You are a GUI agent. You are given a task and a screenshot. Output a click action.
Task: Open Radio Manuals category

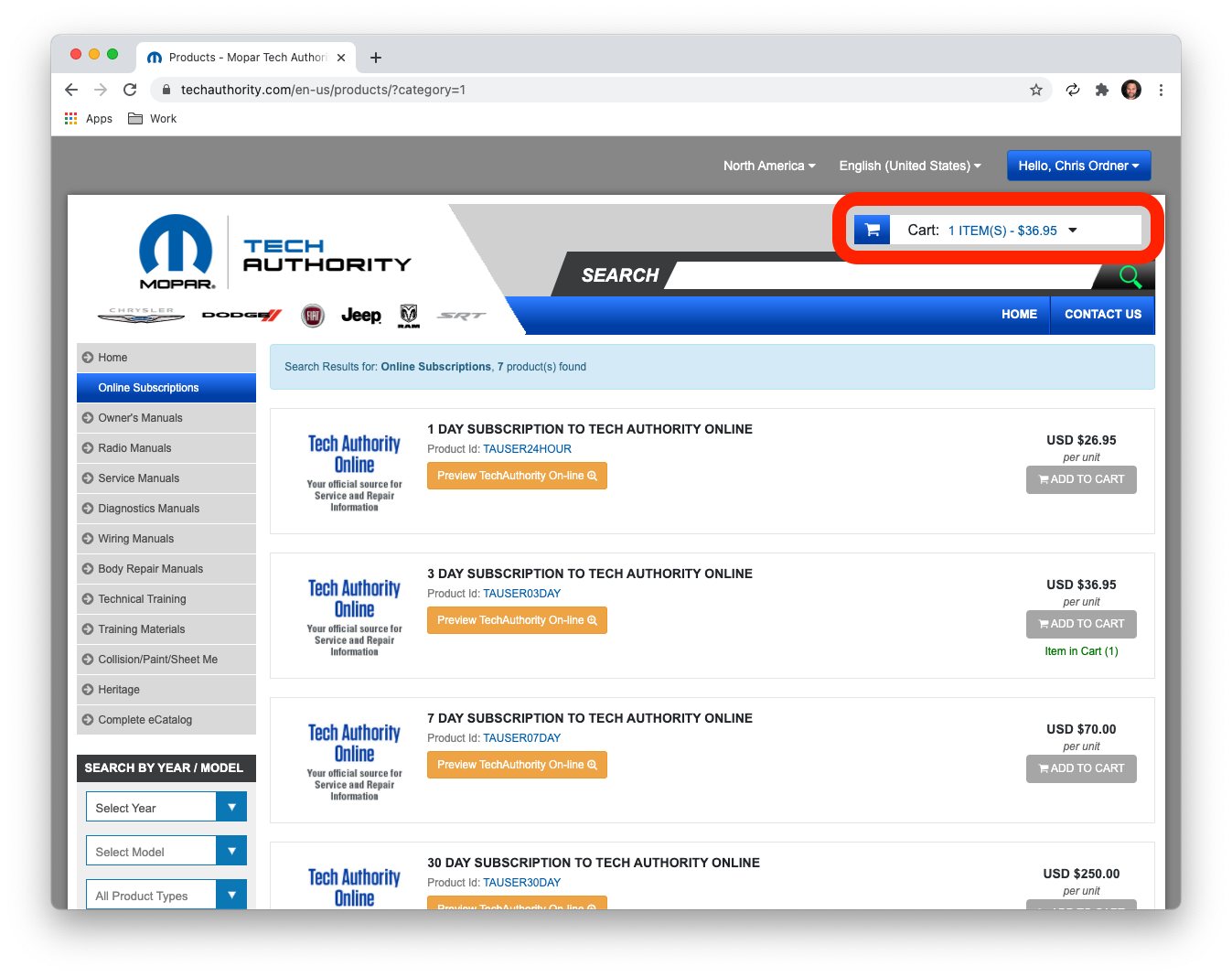pos(166,448)
